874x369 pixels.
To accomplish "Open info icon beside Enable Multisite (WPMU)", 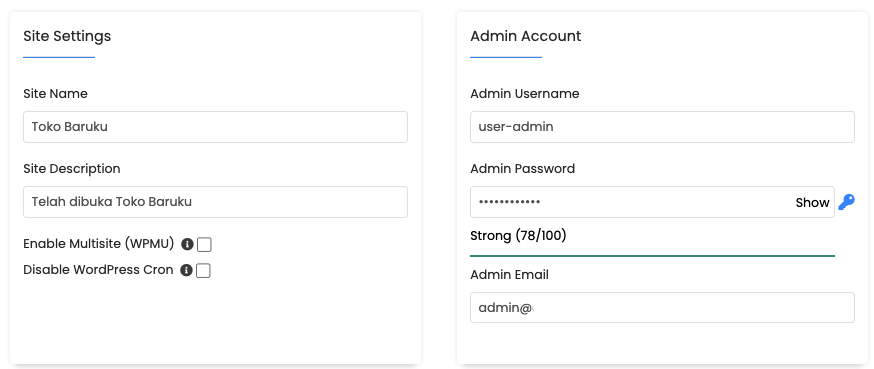I will 187,244.
